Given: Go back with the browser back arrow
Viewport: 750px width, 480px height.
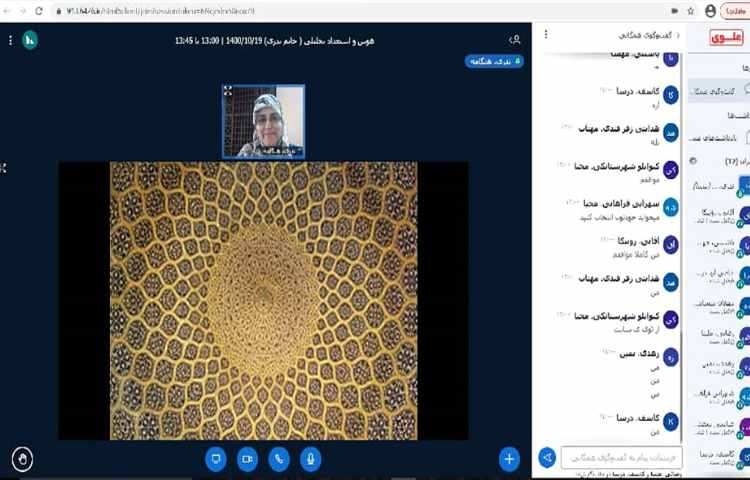Looking at the screenshot, I should pyautogui.click(x=7, y=11).
